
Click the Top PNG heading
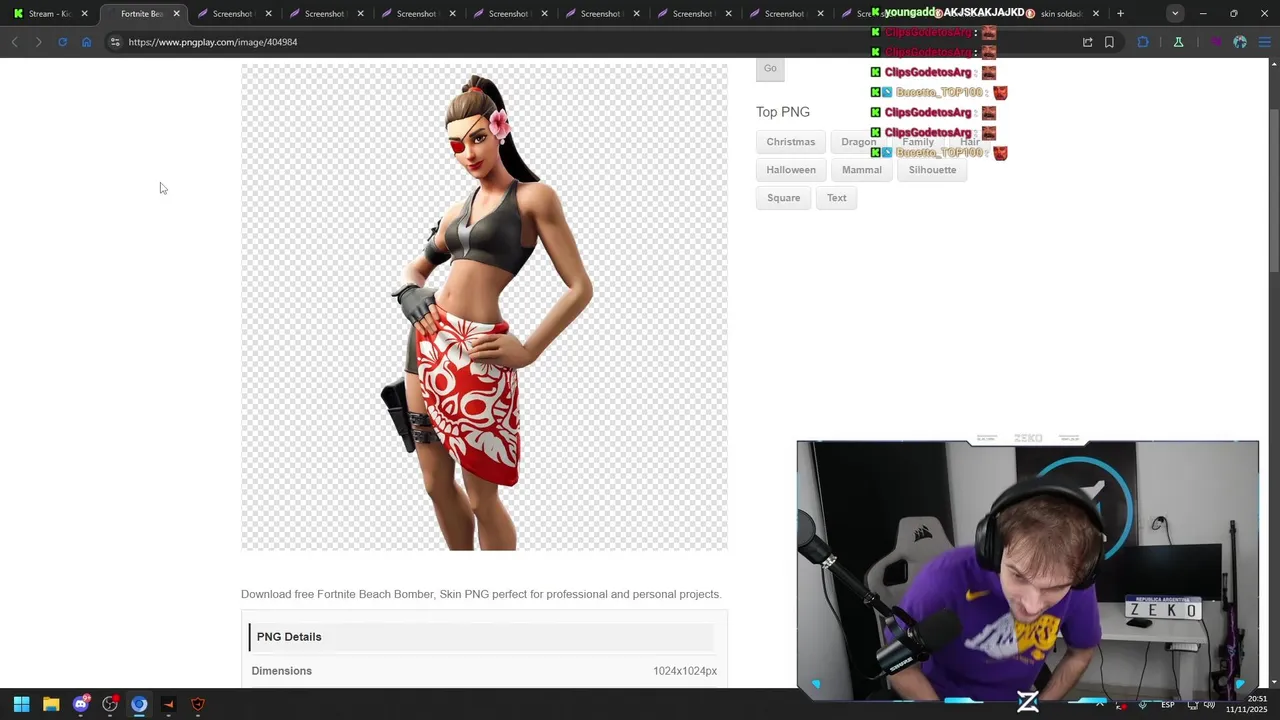click(x=783, y=112)
